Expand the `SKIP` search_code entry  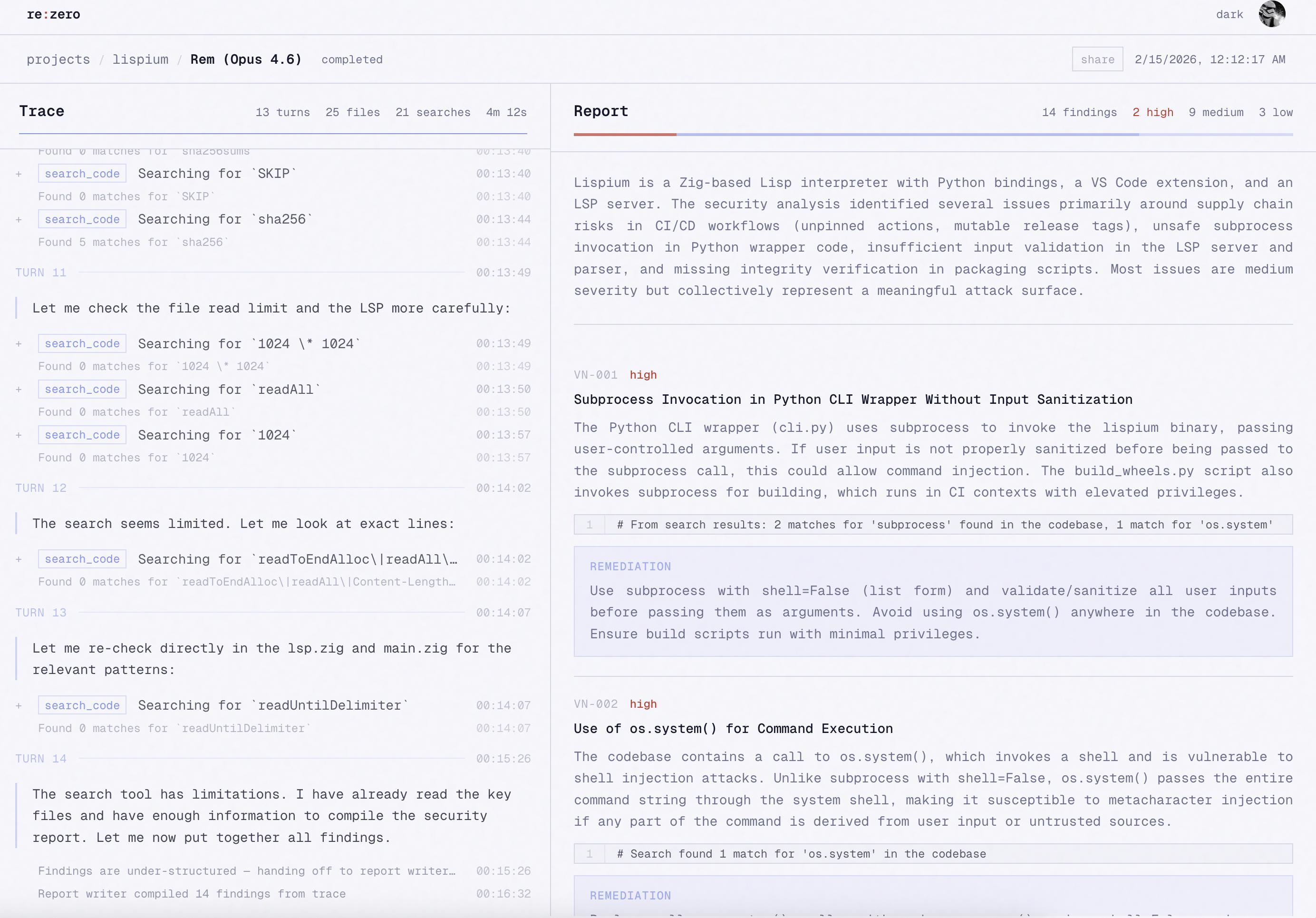(19, 174)
